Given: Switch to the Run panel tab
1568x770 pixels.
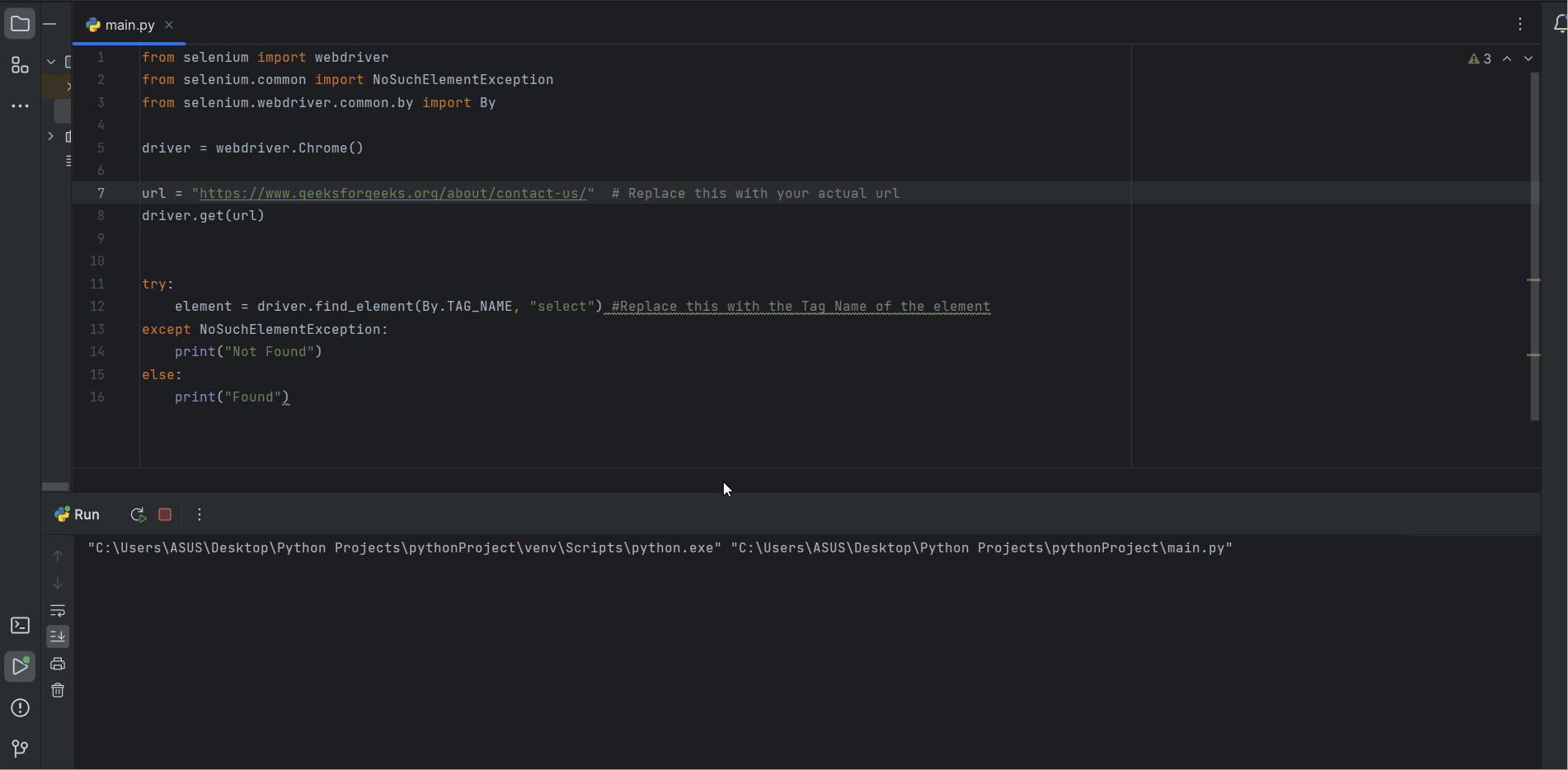Looking at the screenshot, I should click(x=78, y=515).
